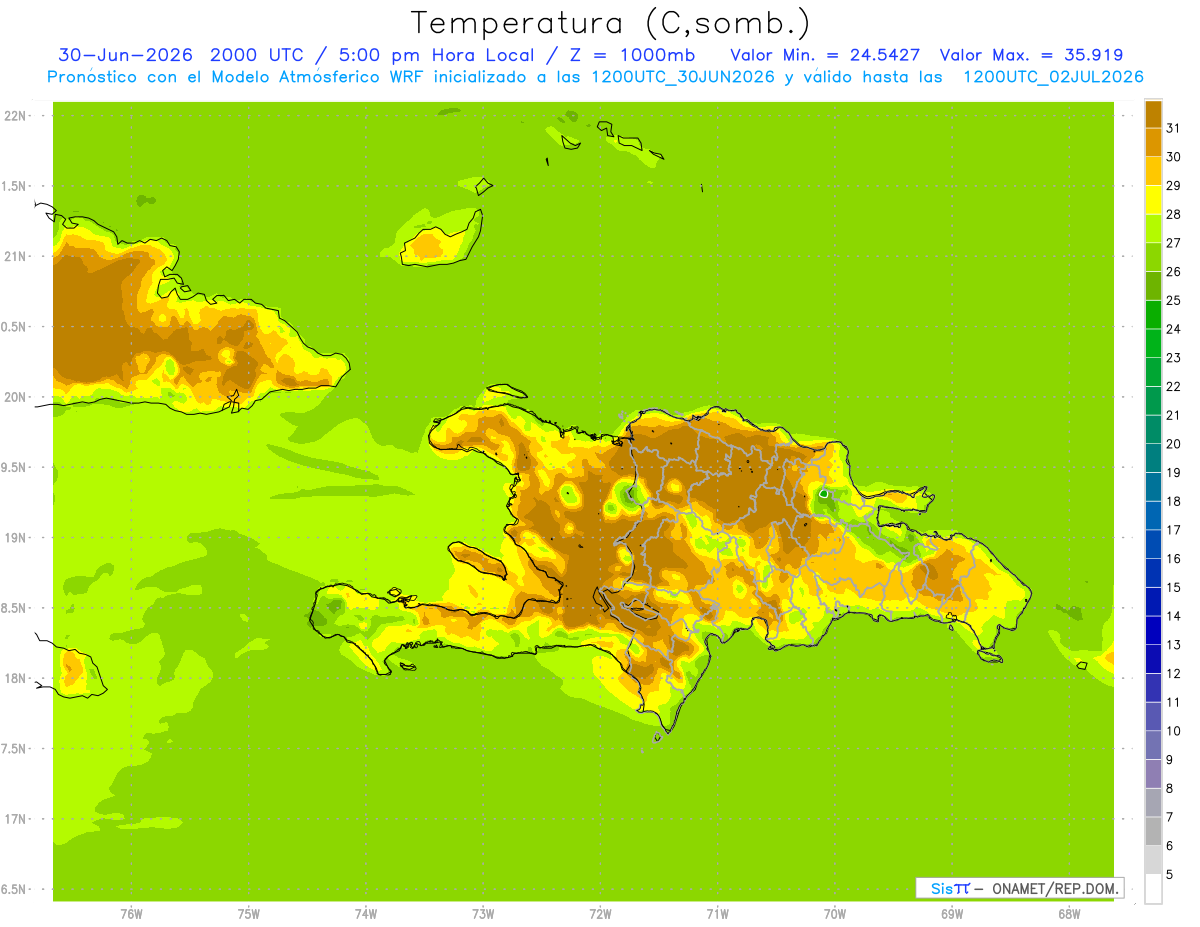Click the legend value label "5"
The height and width of the screenshot is (927, 1200).
click(x=1170, y=874)
